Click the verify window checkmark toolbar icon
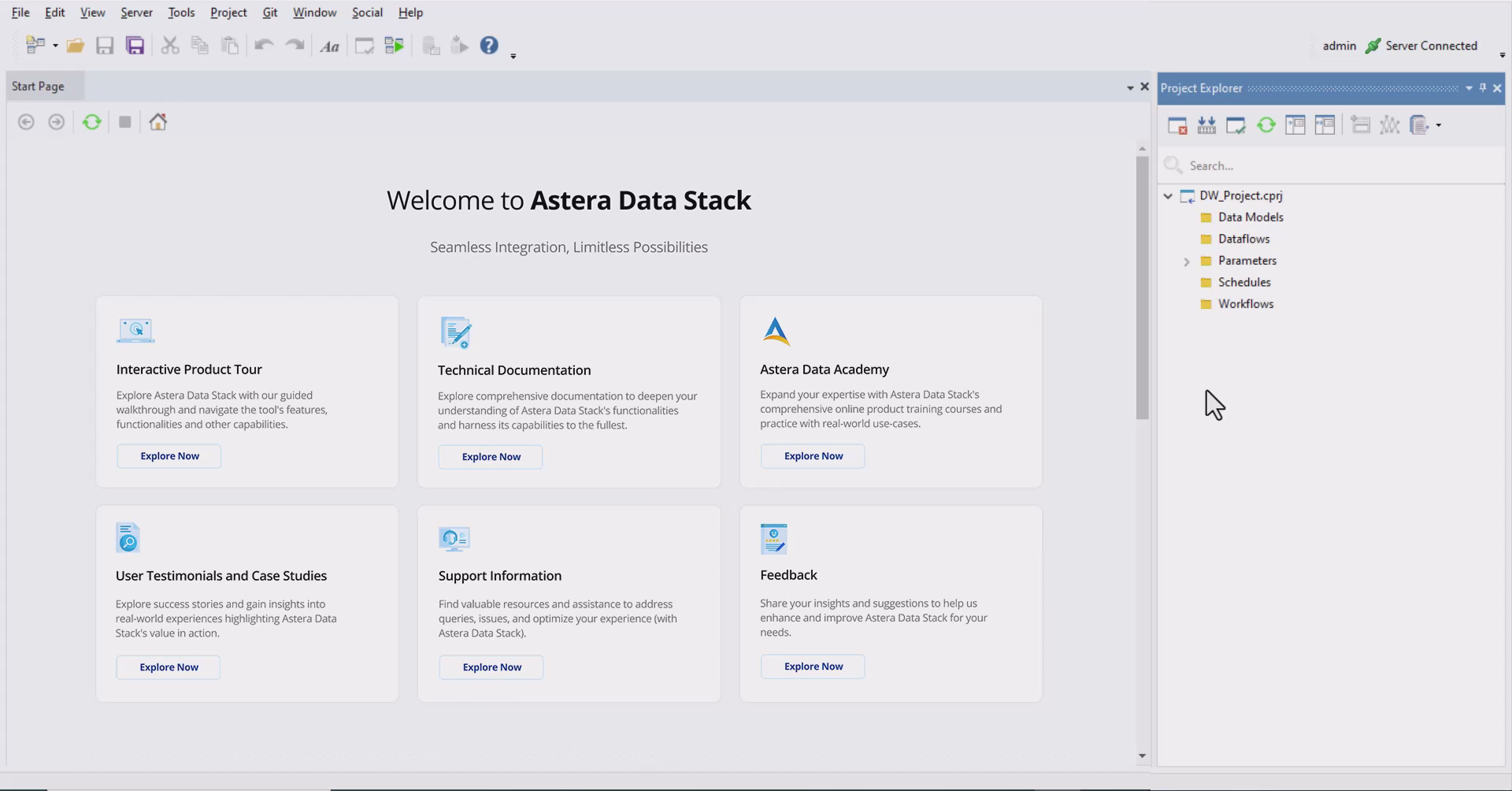 (x=364, y=46)
